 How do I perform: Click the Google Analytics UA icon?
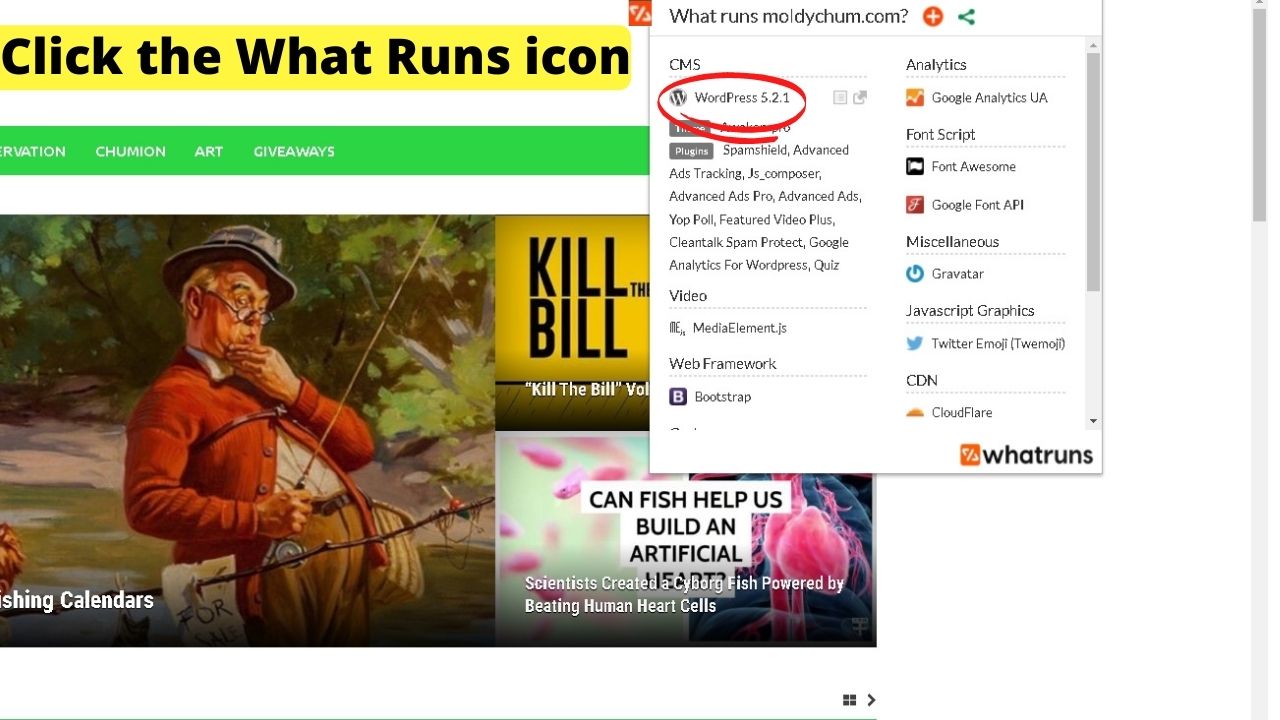pos(915,98)
